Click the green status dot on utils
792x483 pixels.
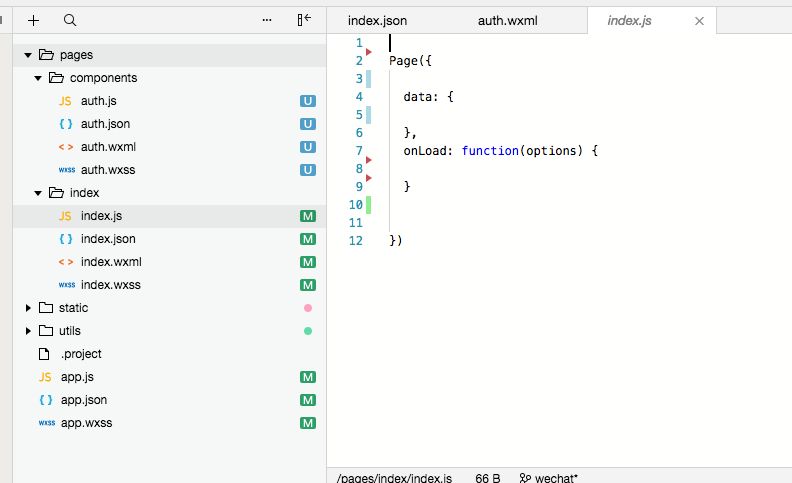pyautogui.click(x=308, y=331)
